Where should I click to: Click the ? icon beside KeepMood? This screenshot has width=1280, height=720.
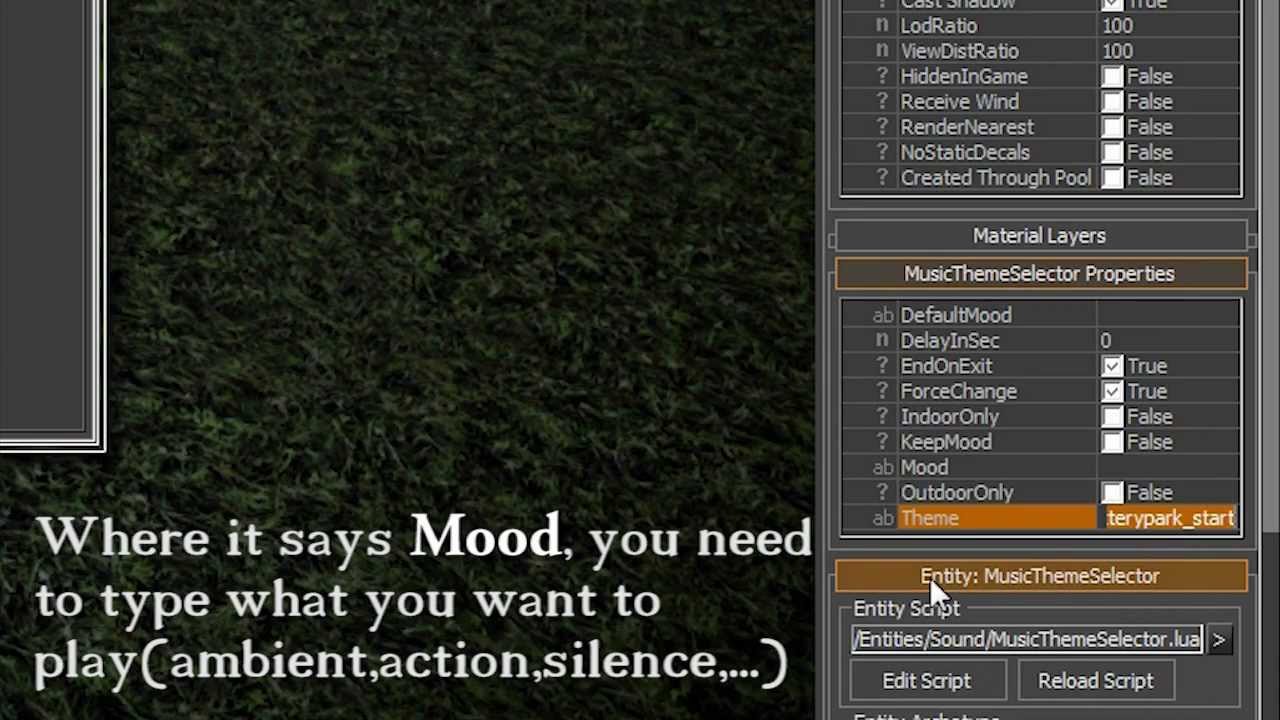pos(882,442)
